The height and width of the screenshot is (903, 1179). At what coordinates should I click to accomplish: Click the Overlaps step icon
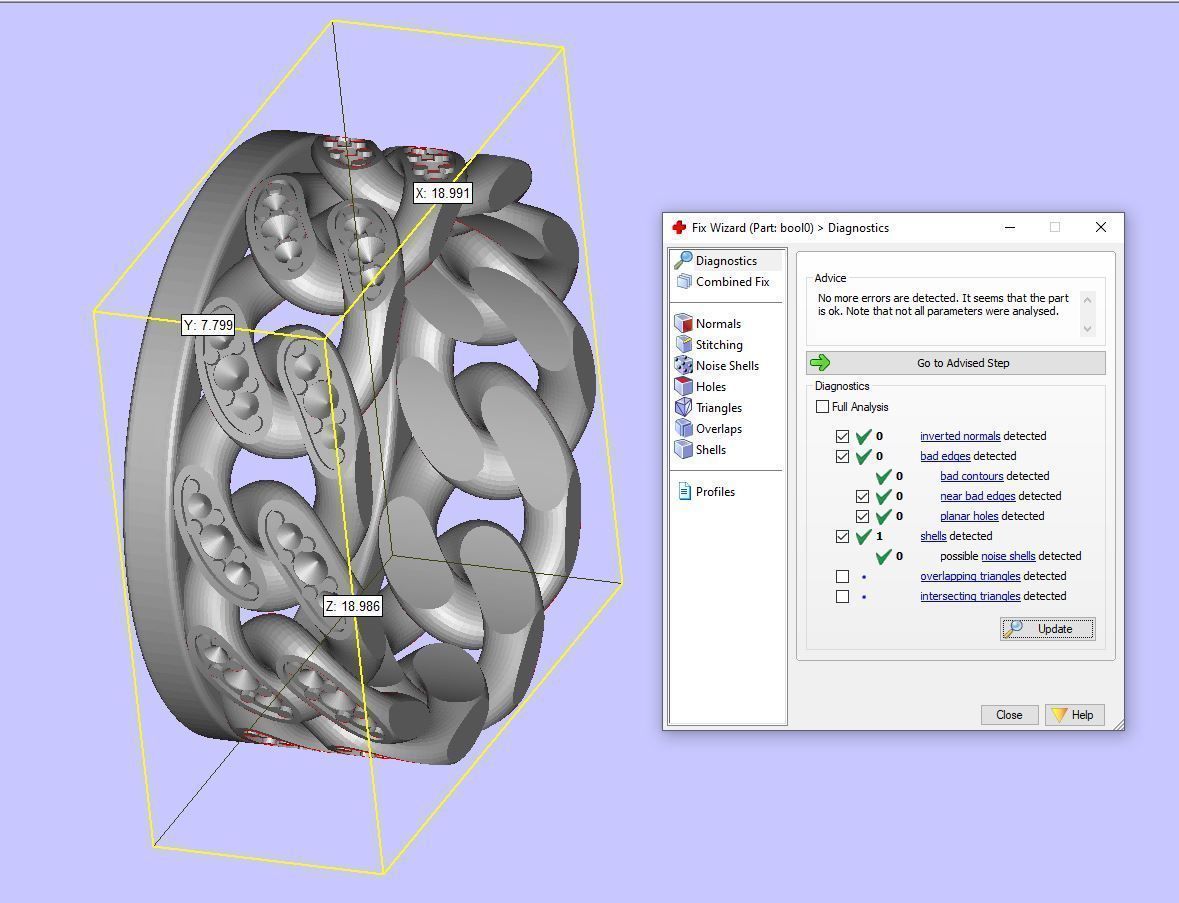point(683,429)
